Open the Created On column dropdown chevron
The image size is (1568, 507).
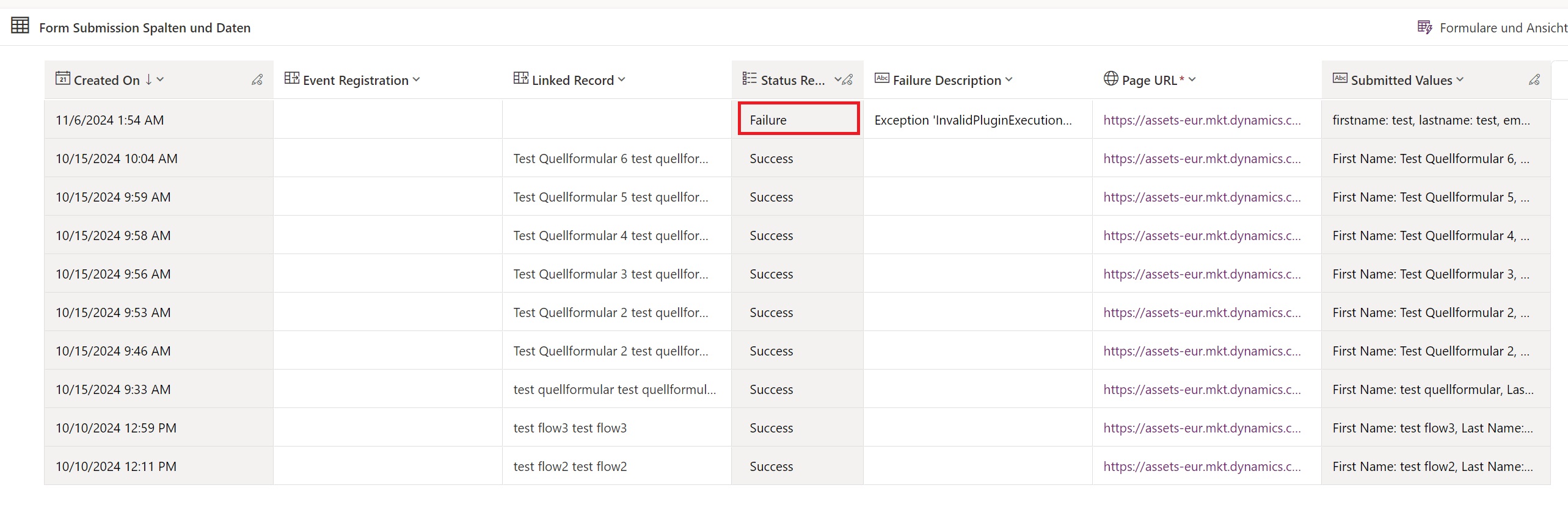pyautogui.click(x=160, y=79)
